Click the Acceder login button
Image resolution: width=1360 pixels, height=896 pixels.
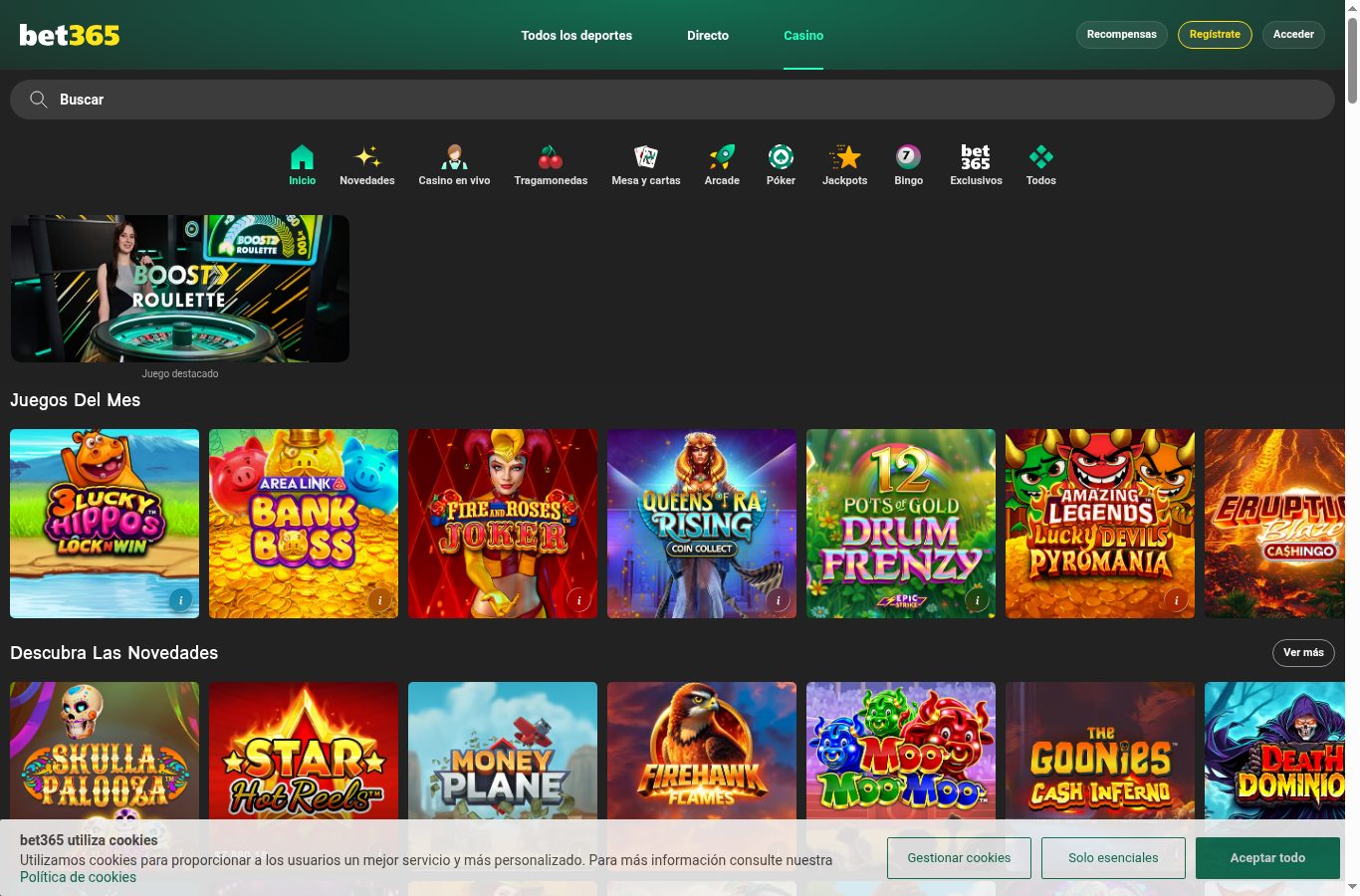click(1293, 34)
